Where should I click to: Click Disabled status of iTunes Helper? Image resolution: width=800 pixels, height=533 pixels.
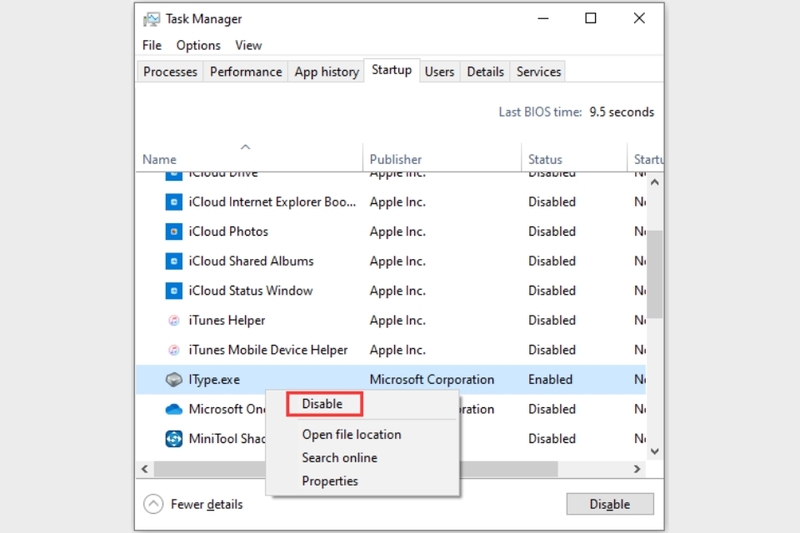click(552, 320)
